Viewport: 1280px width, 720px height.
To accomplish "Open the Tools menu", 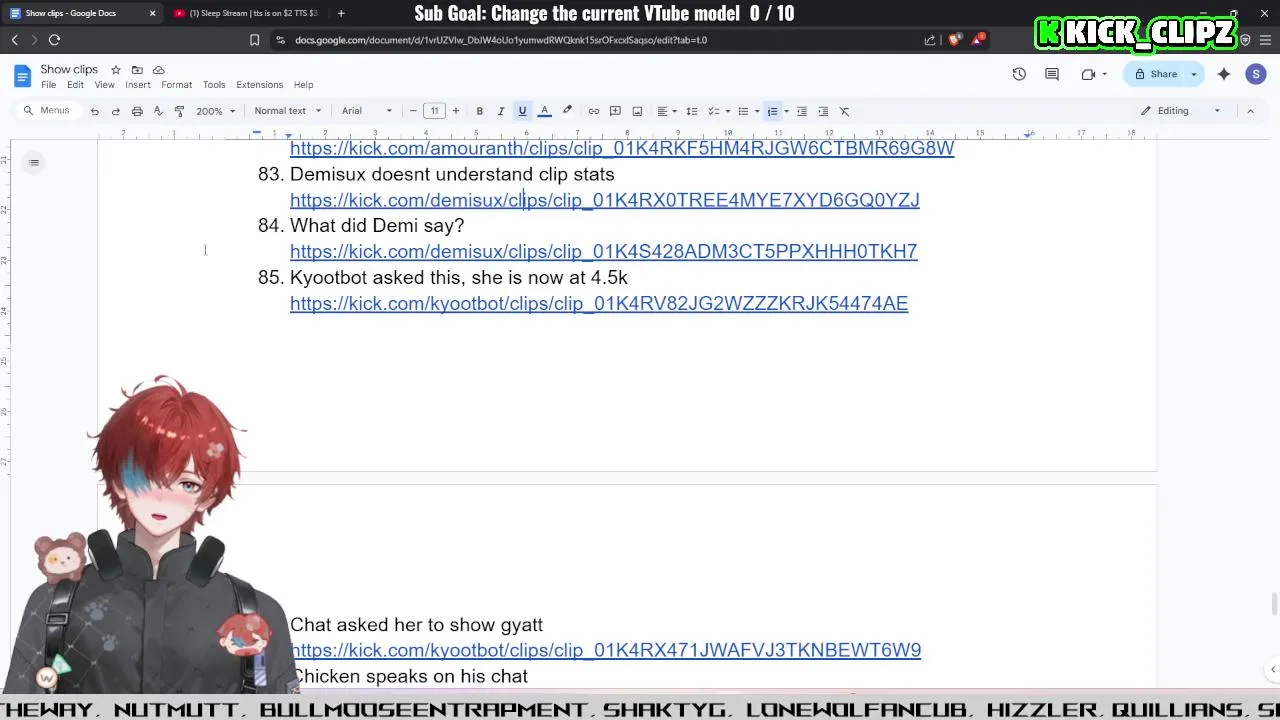I will coord(214,85).
